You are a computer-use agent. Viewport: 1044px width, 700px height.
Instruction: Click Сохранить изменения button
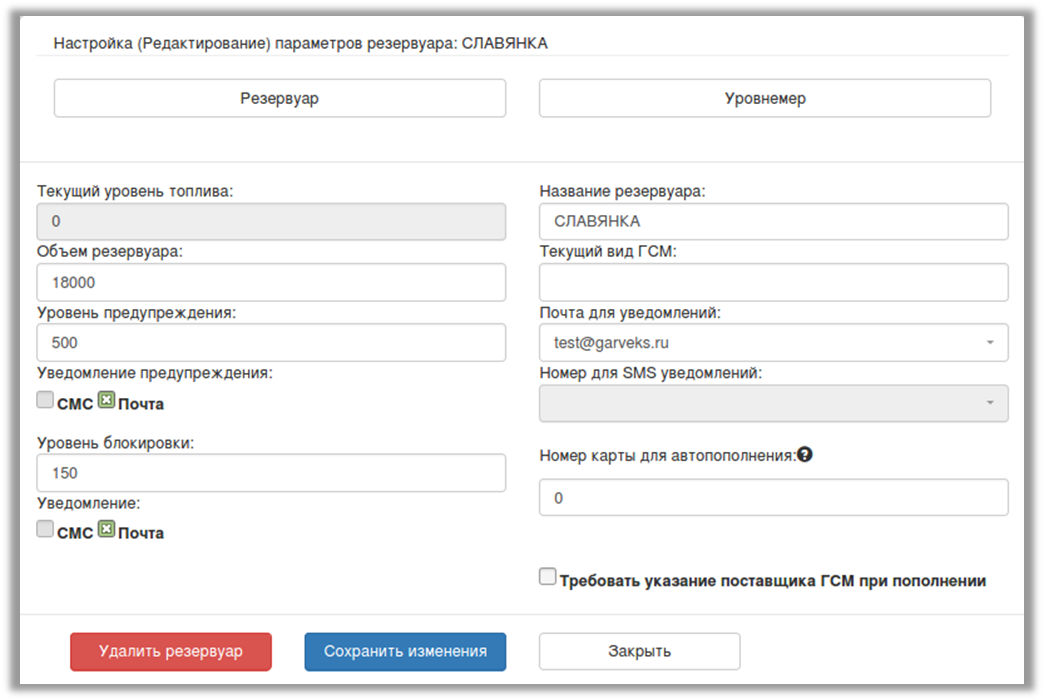pos(405,651)
